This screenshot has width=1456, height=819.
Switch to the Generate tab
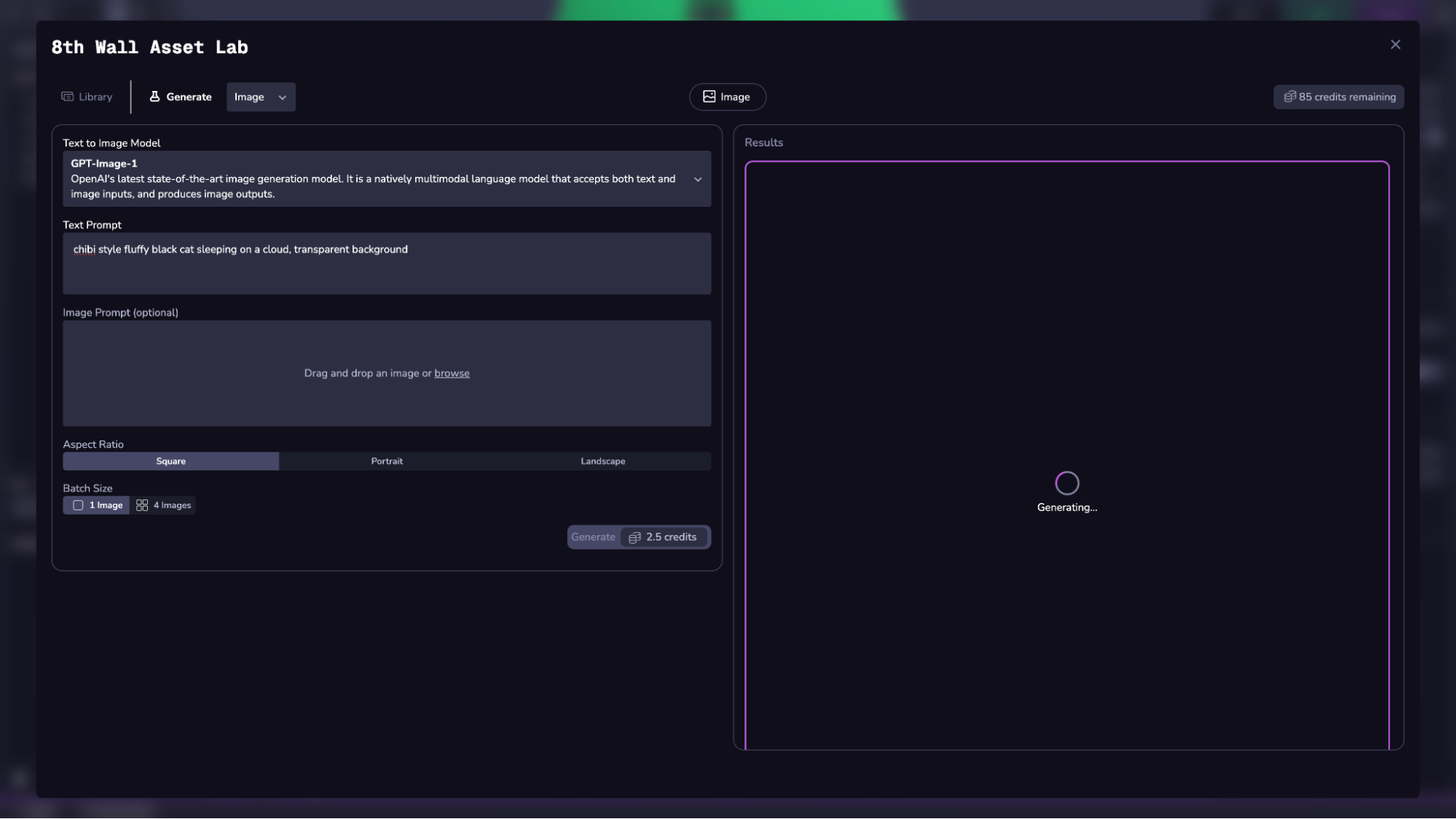coord(181,97)
